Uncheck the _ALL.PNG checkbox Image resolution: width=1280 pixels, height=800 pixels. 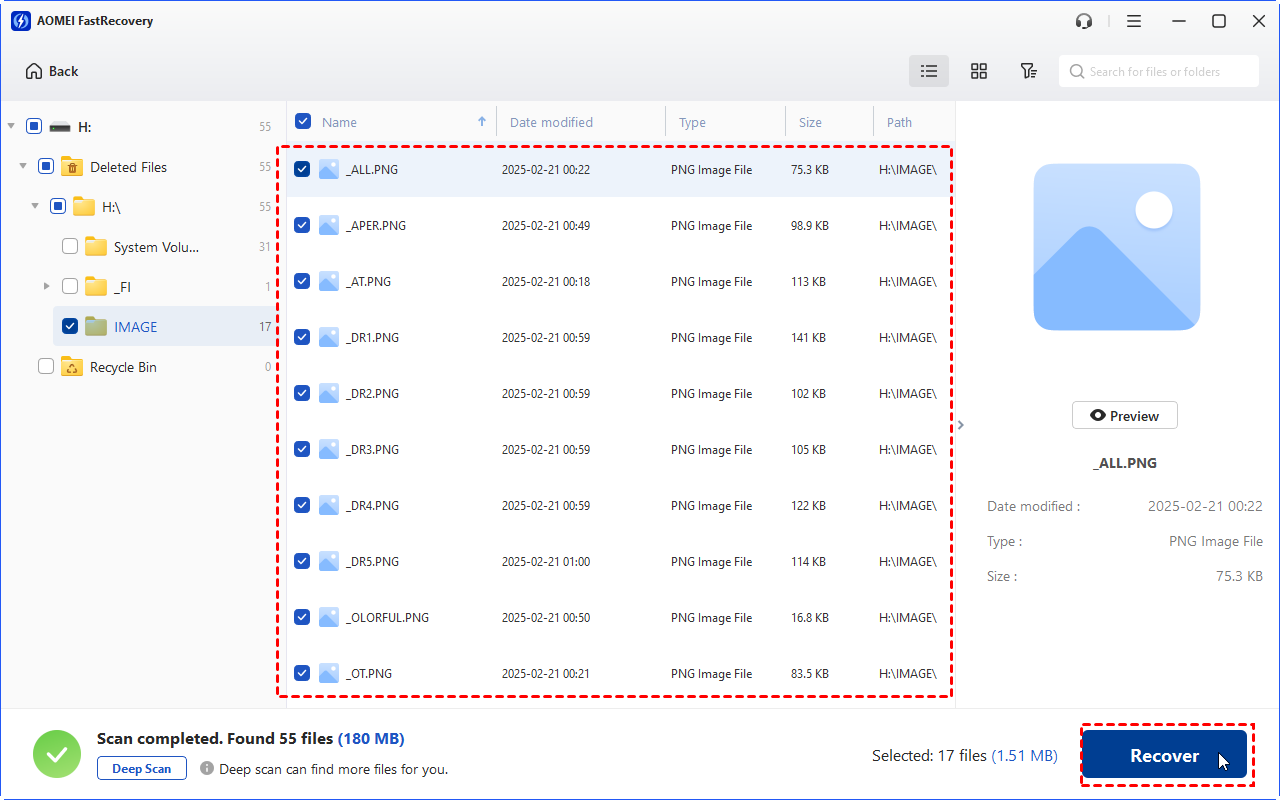tap(302, 170)
